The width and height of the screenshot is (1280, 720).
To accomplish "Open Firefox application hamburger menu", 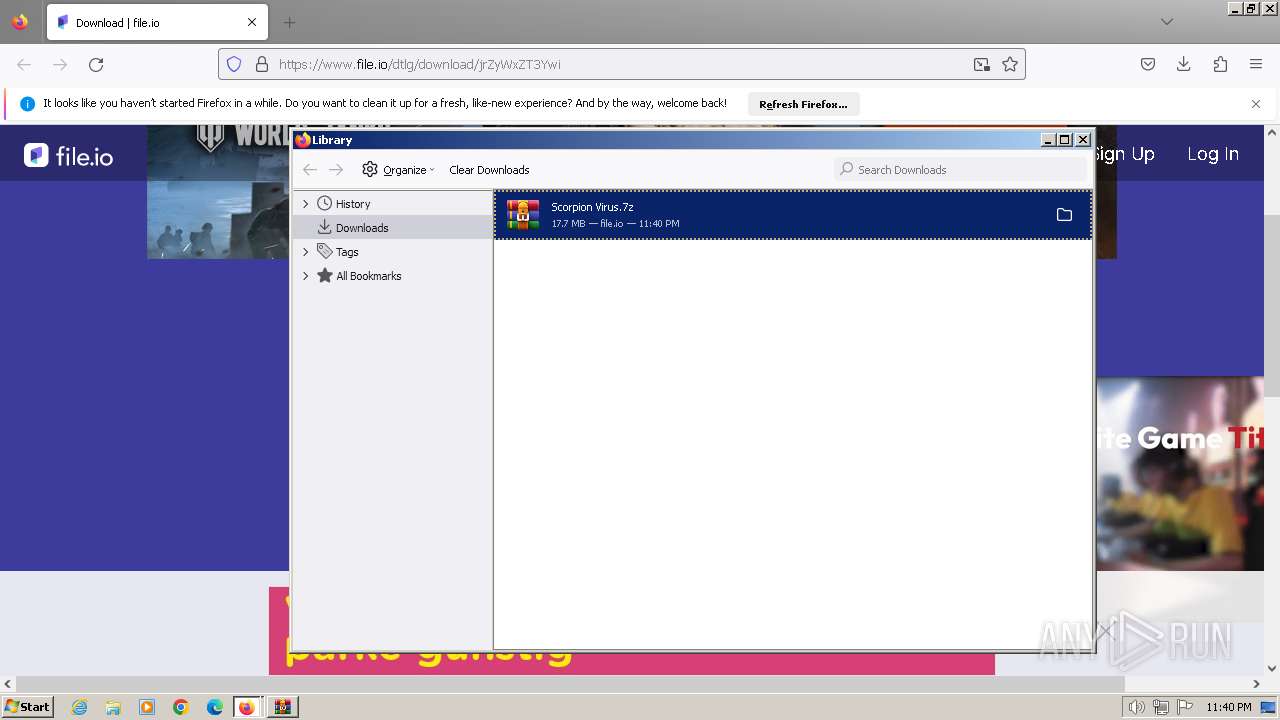I will click(1256, 64).
